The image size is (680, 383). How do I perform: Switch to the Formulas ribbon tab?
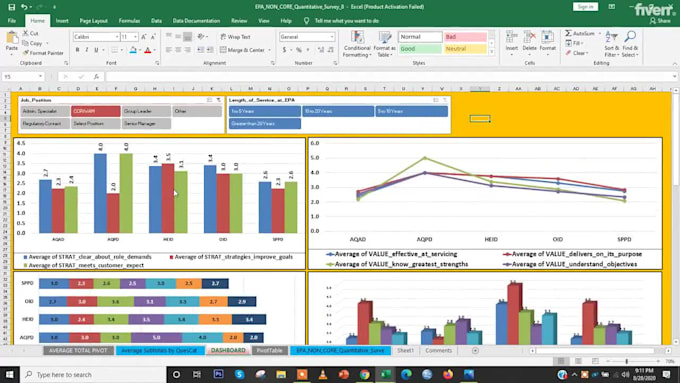coord(129,20)
